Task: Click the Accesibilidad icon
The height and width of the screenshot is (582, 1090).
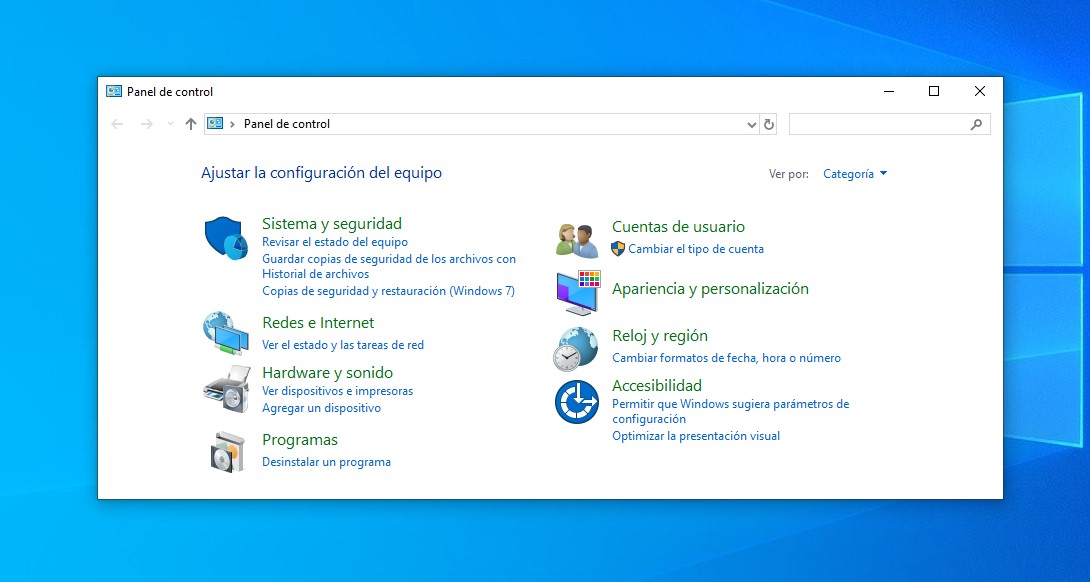Action: tap(576, 401)
